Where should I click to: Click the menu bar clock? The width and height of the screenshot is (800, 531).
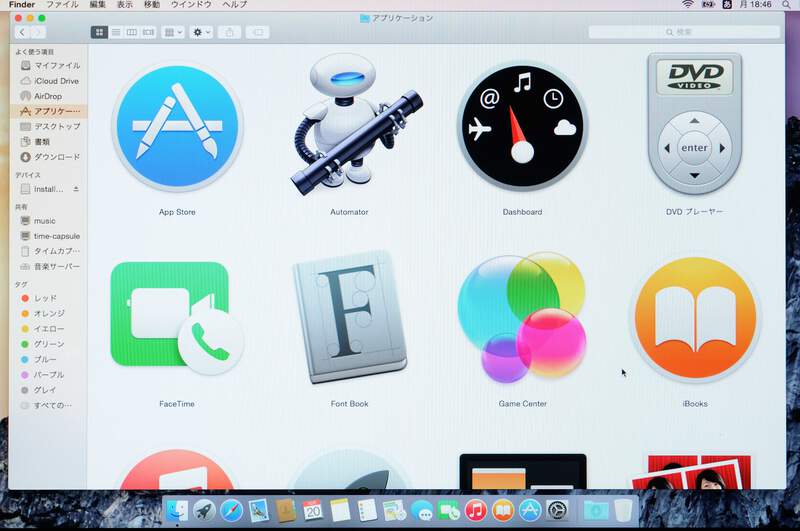point(755,5)
